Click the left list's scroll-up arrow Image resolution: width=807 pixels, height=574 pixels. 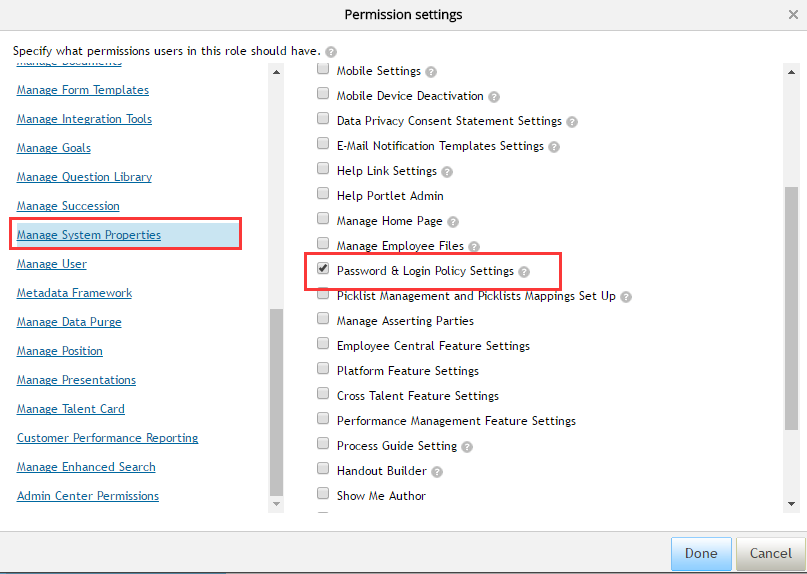(276, 72)
